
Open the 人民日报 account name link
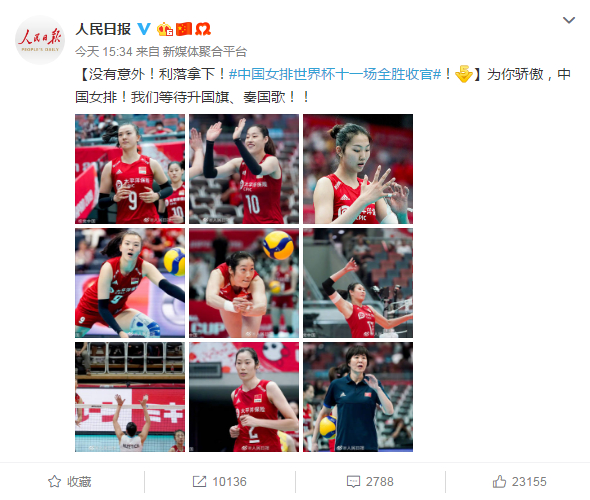click(x=103, y=29)
